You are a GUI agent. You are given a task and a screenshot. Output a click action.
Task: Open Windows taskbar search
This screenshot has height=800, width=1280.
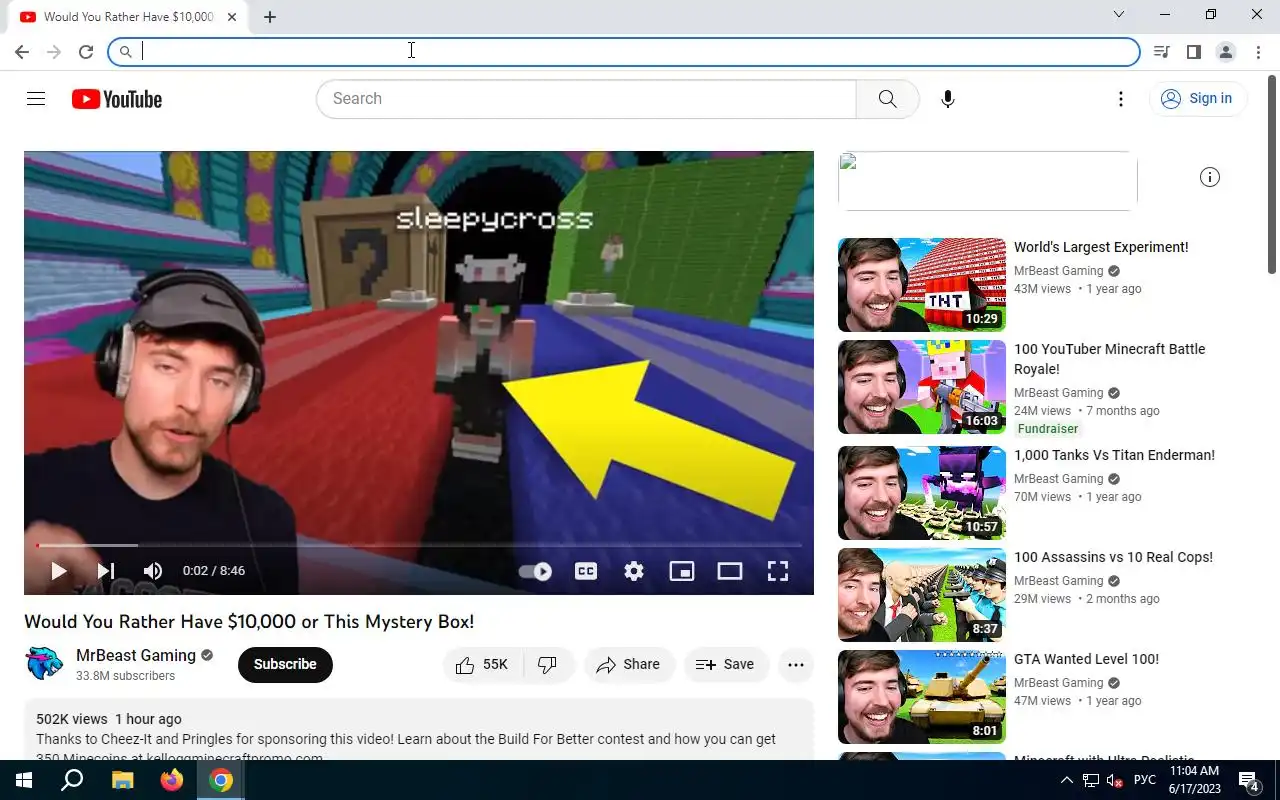[72, 780]
